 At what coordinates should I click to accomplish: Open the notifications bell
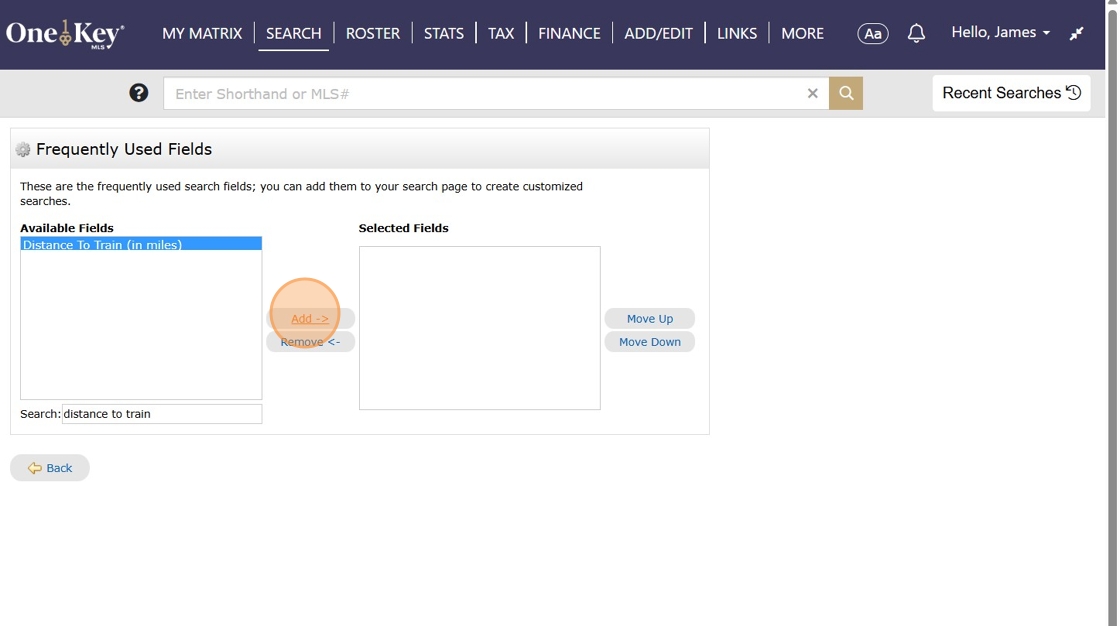[916, 33]
